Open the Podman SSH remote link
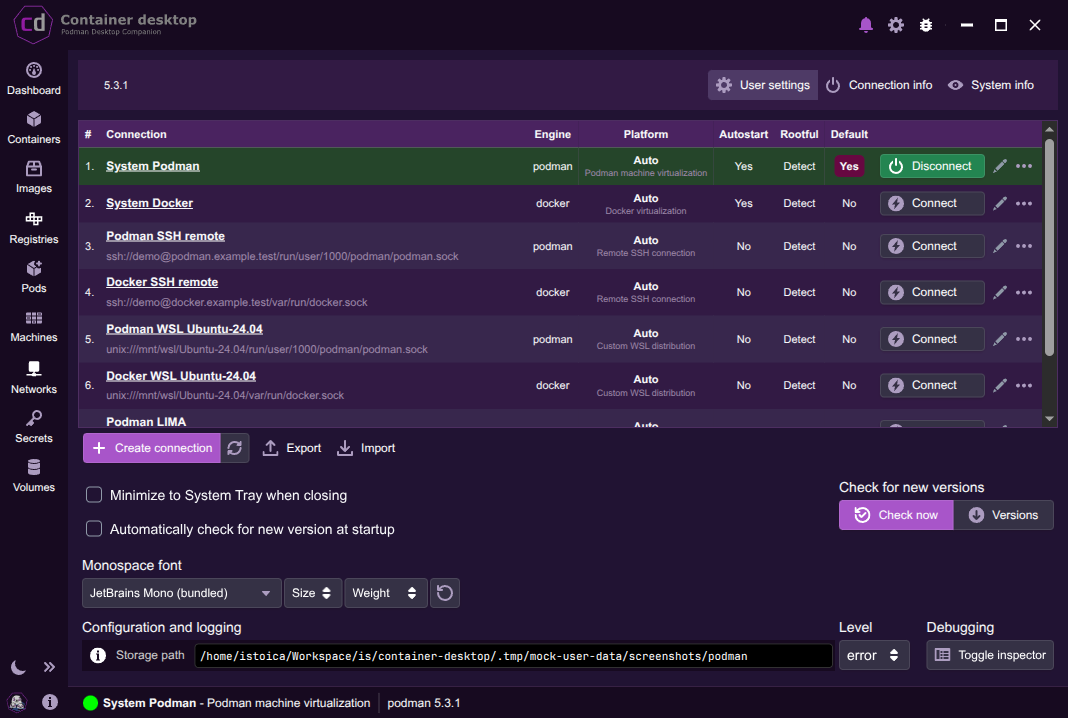This screenshot has height=718, width=1068. click(166, 236)
